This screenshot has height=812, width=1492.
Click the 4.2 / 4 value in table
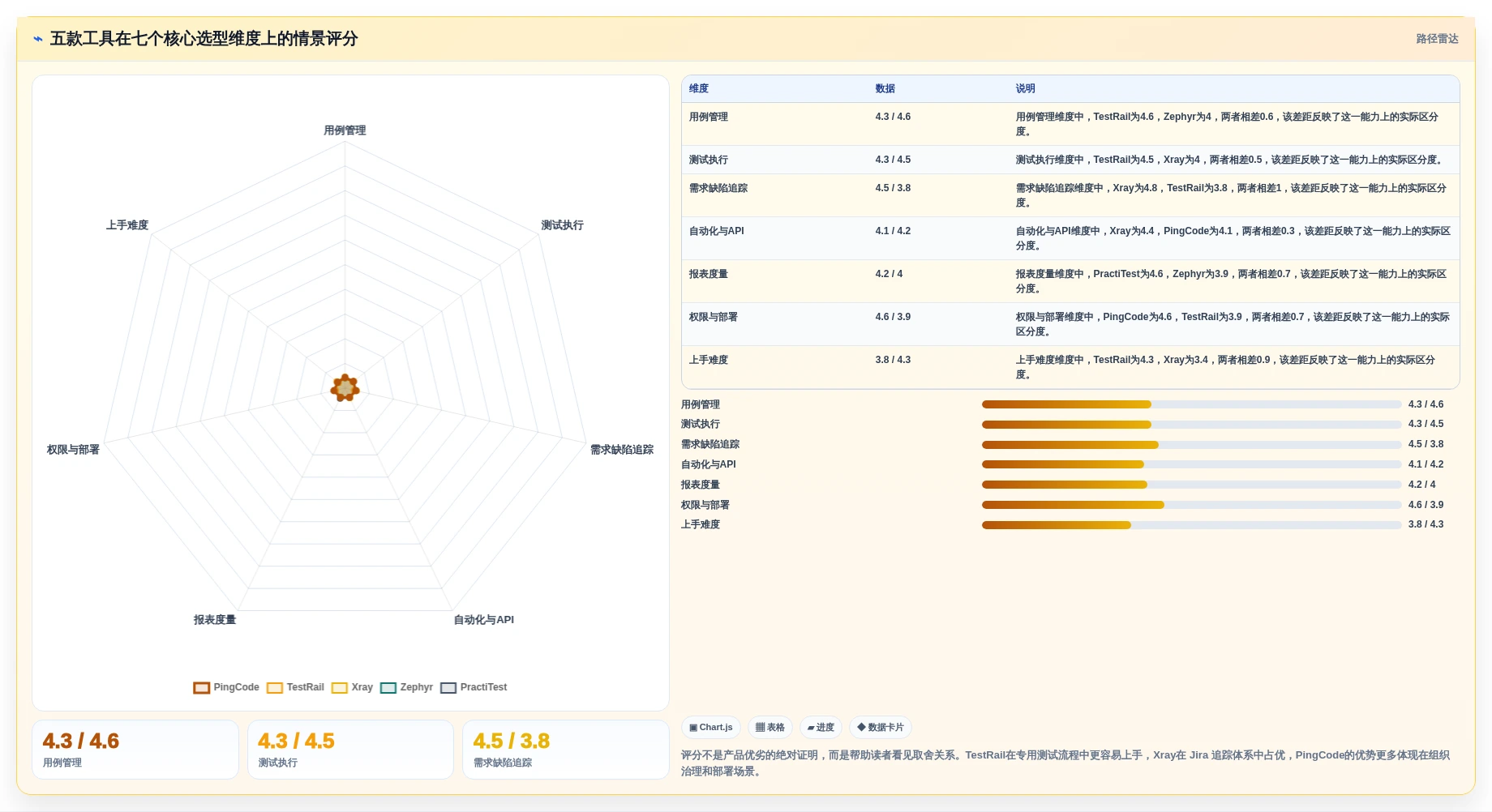[889, 274]
